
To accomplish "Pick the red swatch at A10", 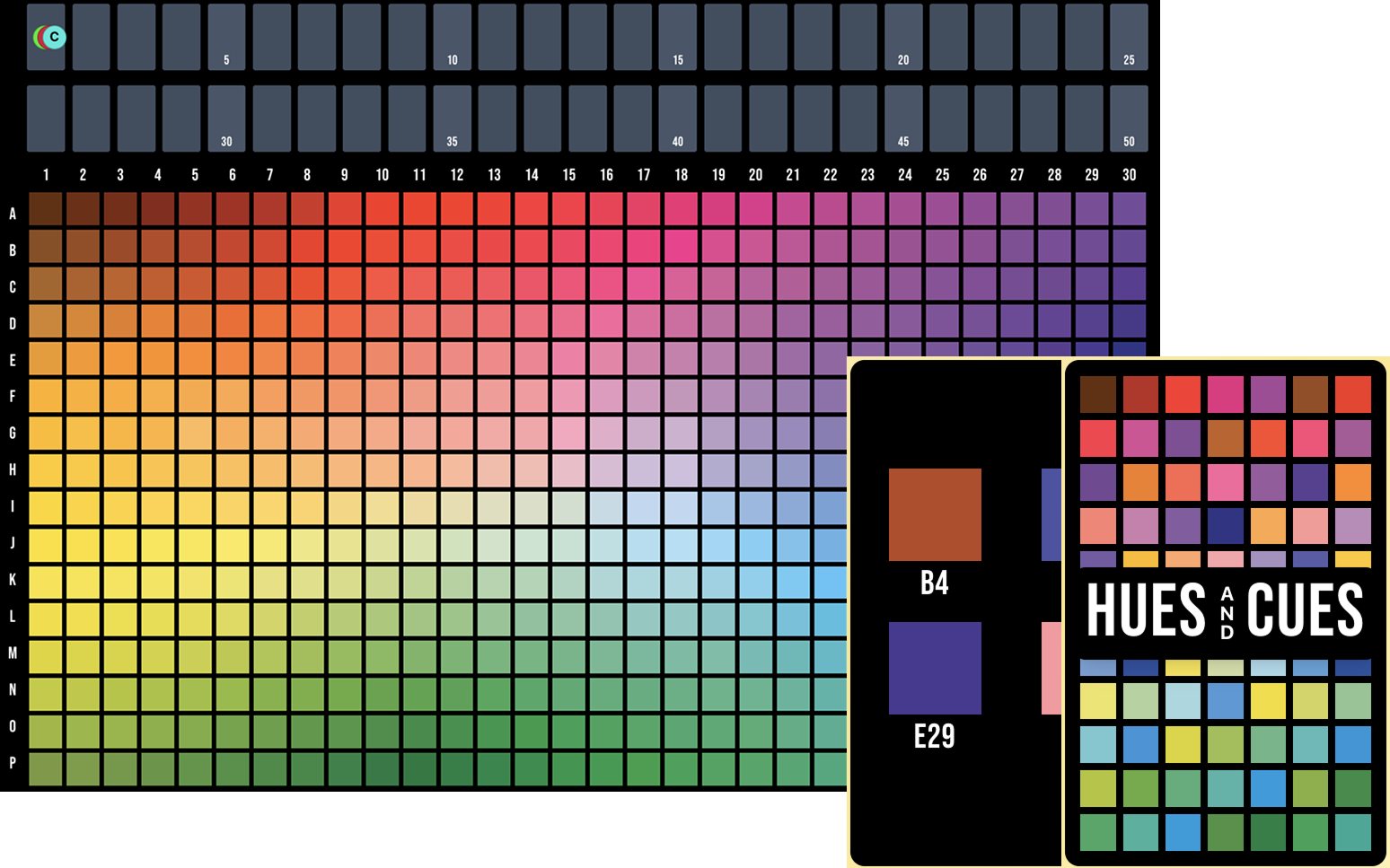I will [382, 209].
